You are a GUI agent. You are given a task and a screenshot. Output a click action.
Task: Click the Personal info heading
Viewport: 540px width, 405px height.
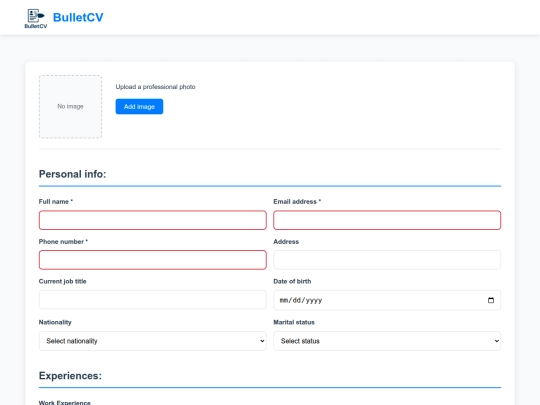(72, 174)
